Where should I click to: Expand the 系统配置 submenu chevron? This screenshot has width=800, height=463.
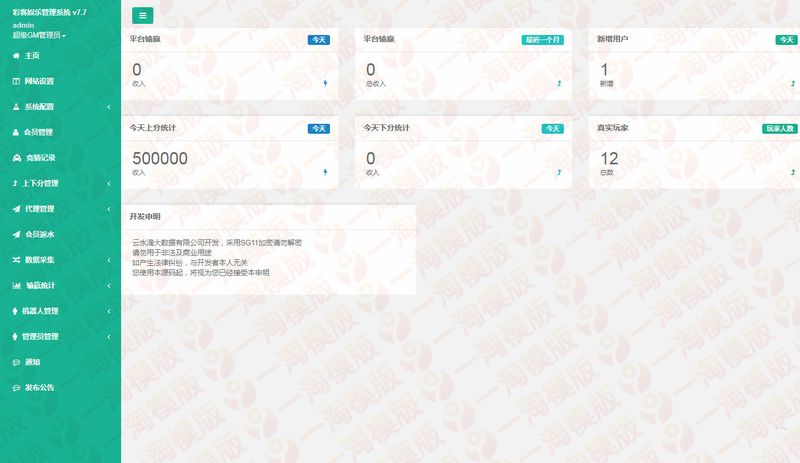click(109, 107)
